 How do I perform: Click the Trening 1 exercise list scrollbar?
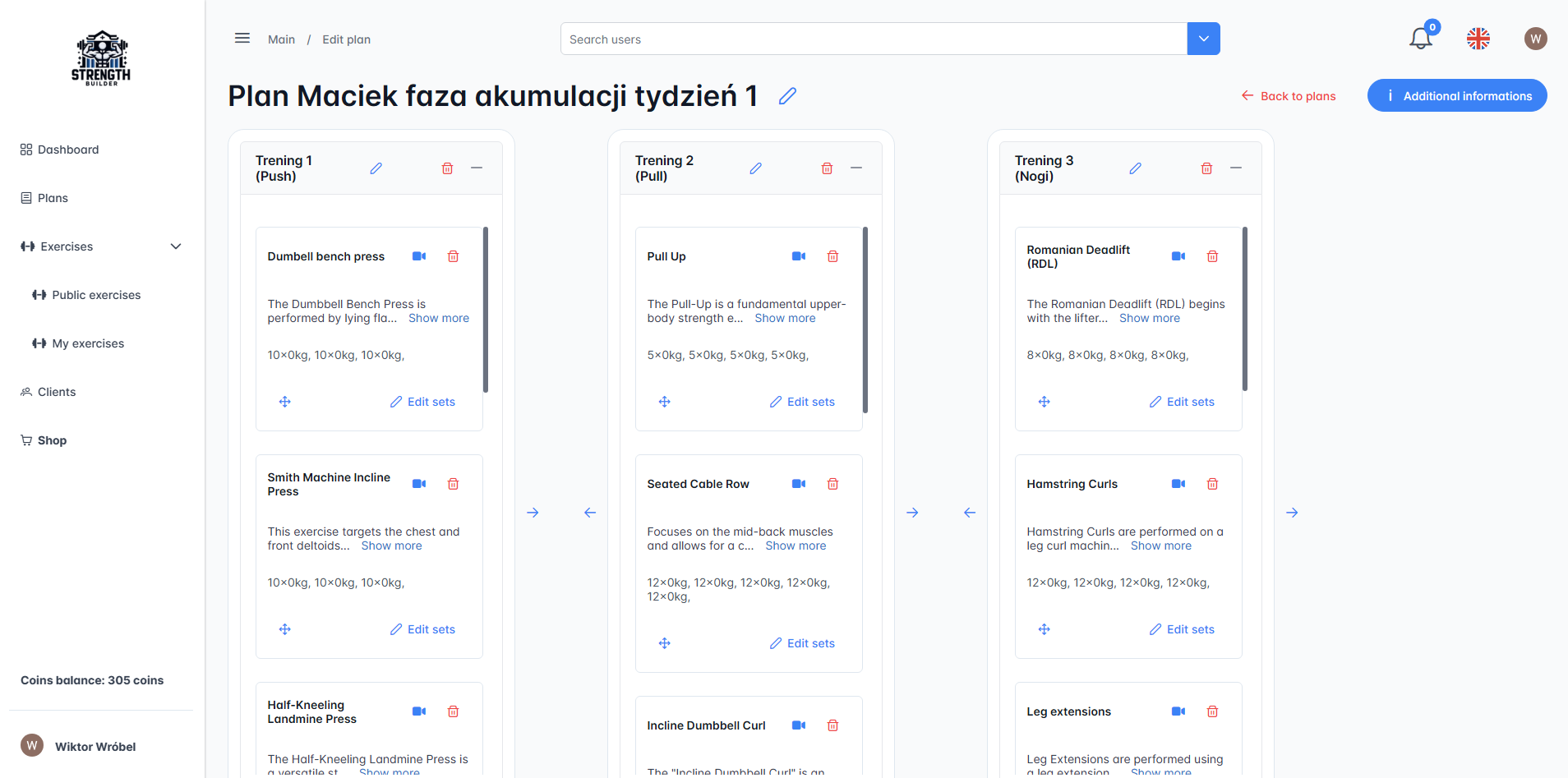tap(486, 309)
